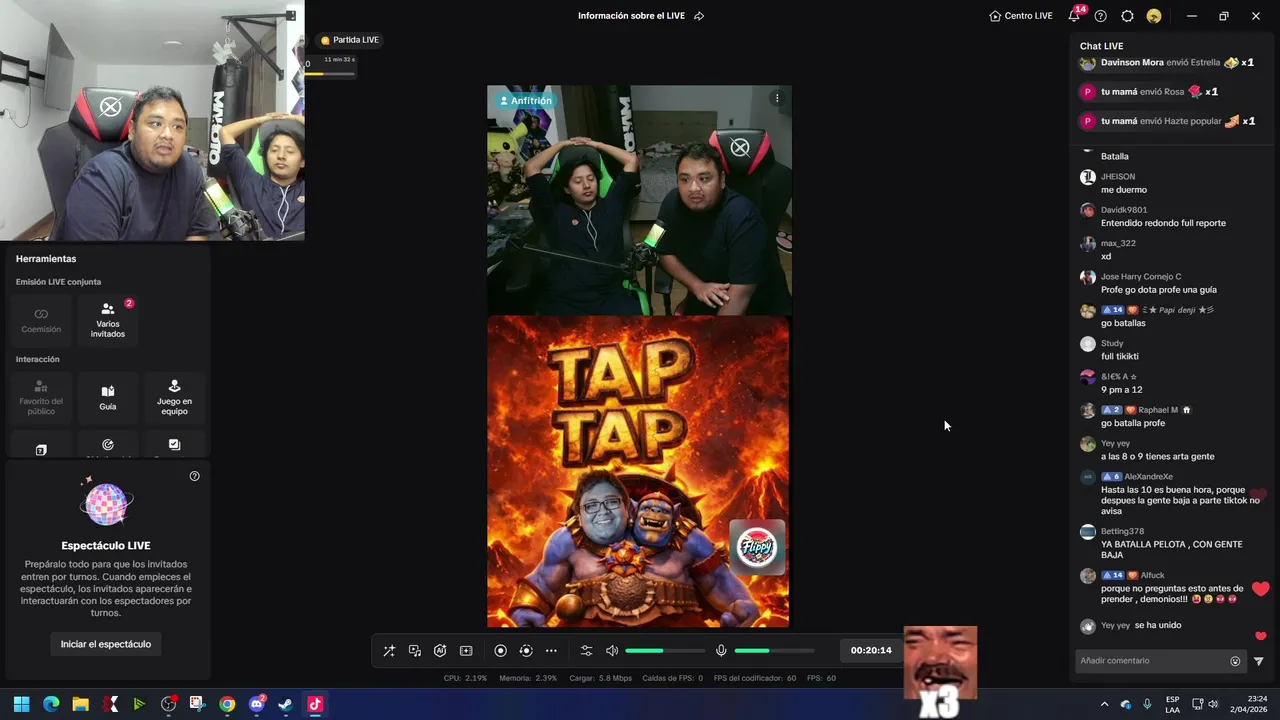Click the Coemisión tool
The height and width of the screenshot is (720, 1280).
(x=41, y=319)
